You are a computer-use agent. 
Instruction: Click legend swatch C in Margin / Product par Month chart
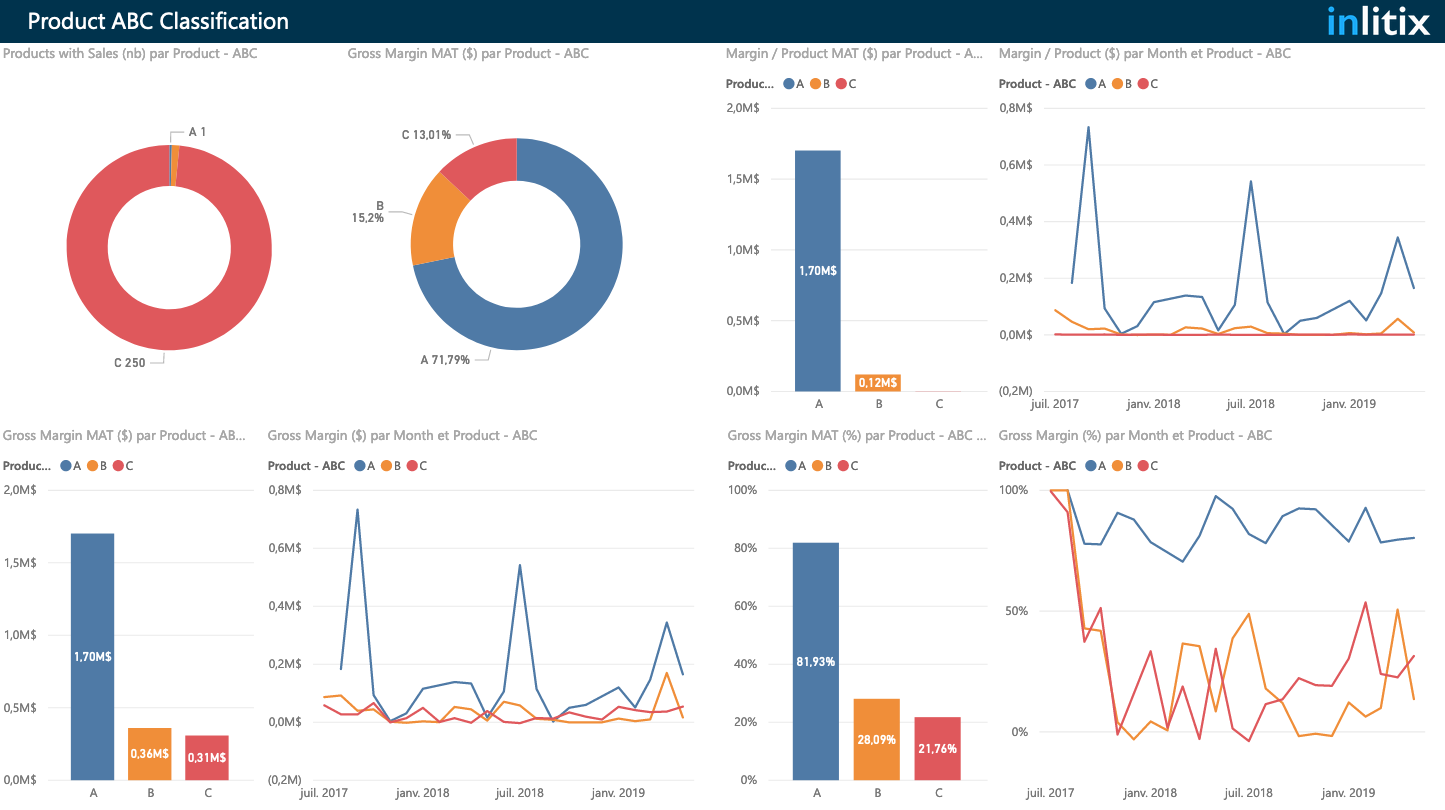pos(1141,84)
